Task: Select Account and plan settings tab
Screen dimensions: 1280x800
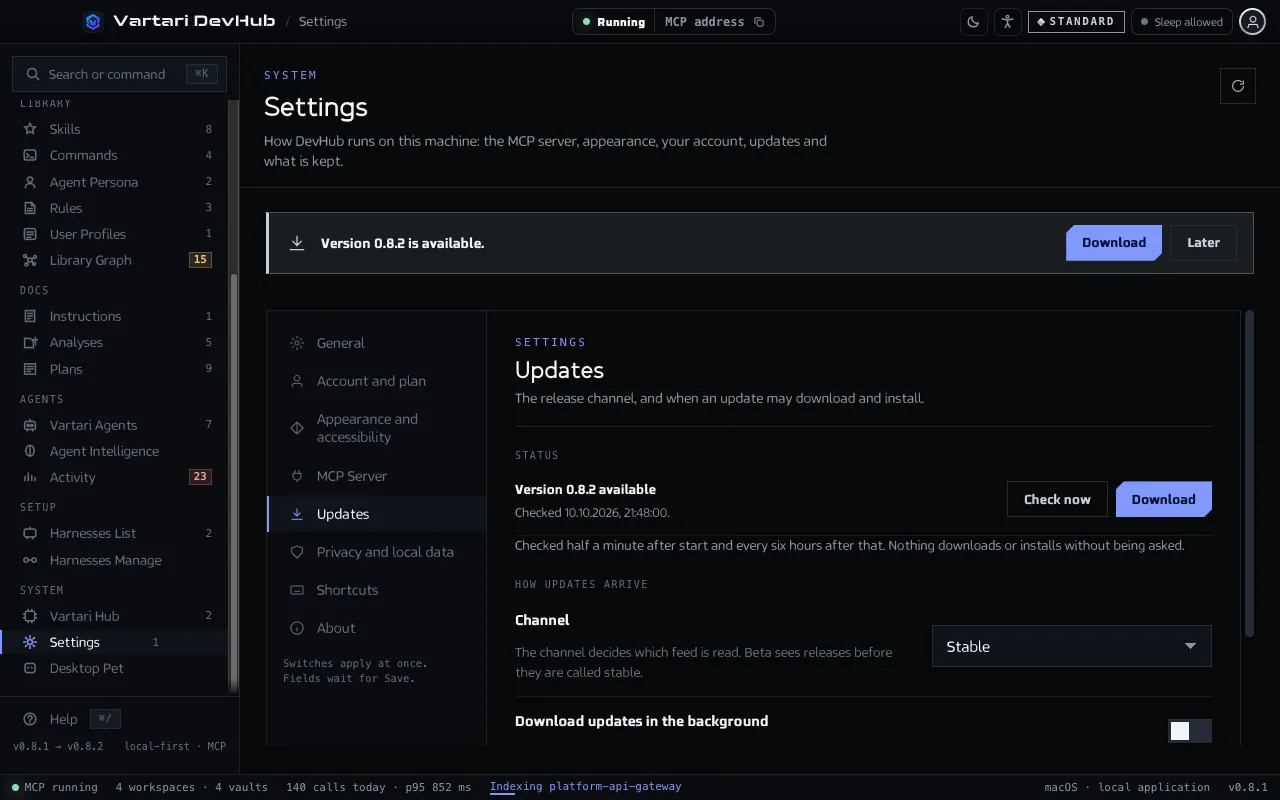Action: coord(377,381)
